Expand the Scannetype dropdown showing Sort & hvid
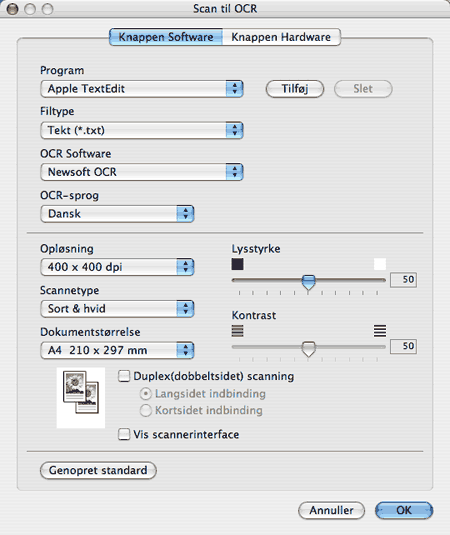Image resolution: width=450 pixels, height=535 pixels. coord(117,309)
